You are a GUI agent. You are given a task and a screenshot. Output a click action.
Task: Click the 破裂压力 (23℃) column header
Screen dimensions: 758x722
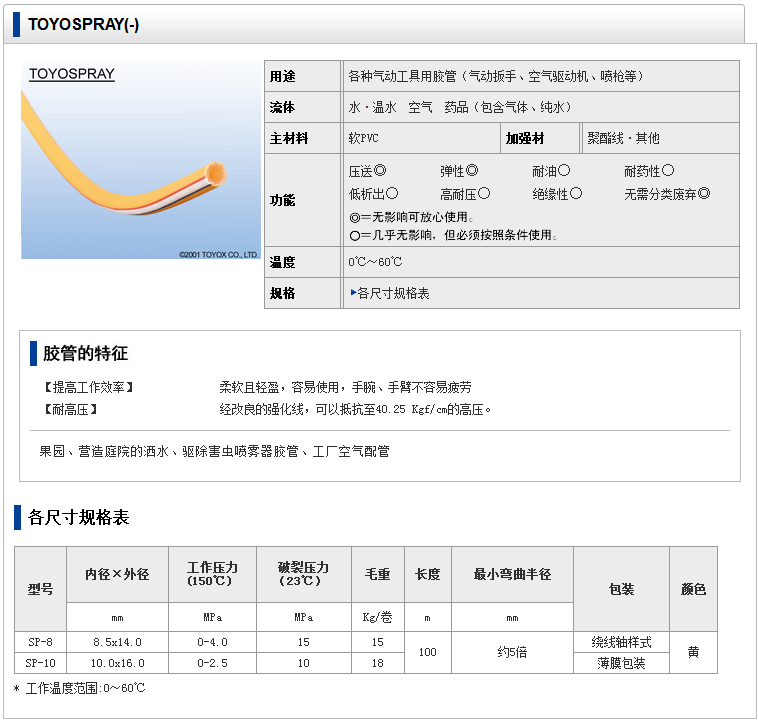point(304,575)
